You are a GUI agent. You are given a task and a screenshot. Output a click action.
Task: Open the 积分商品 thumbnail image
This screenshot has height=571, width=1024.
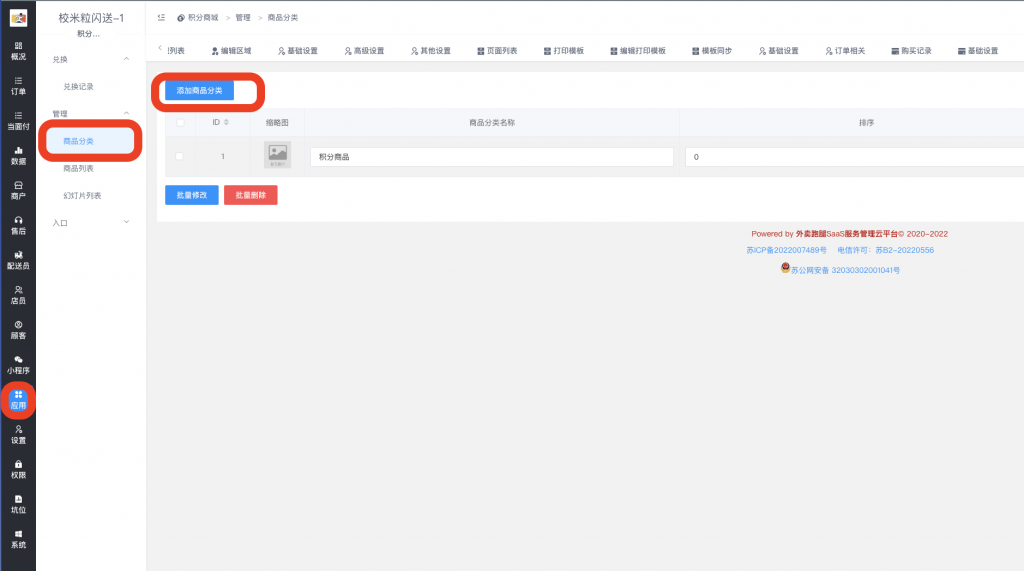(278, 155)
